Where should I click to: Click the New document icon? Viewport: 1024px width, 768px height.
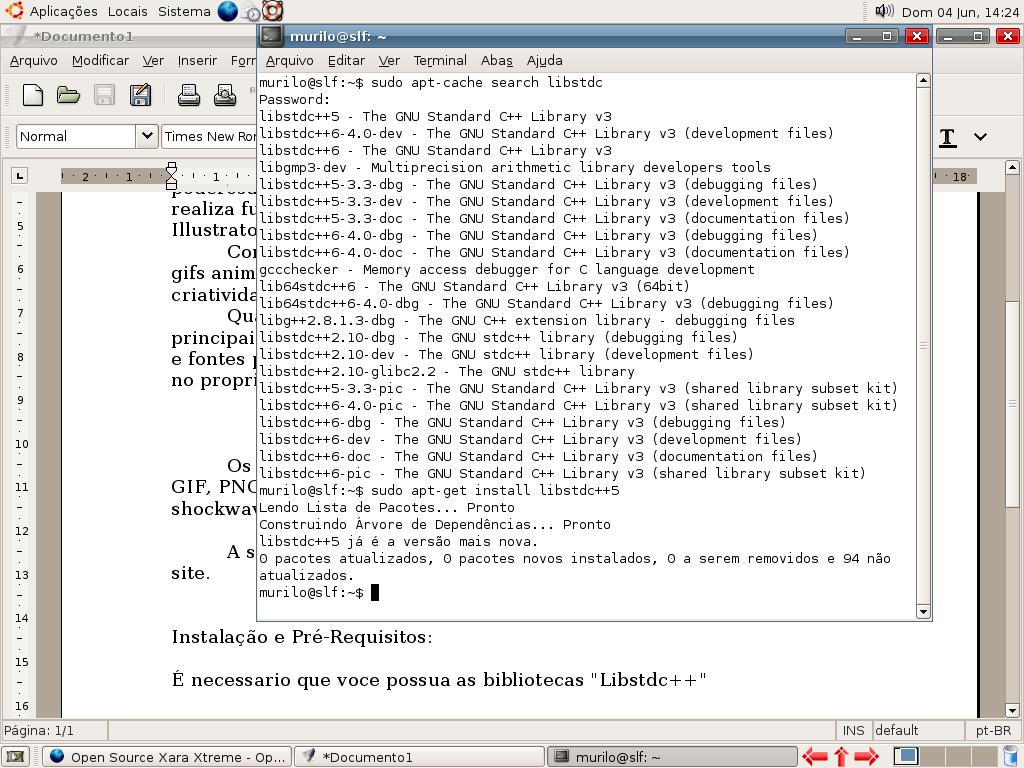click(33, 95)
